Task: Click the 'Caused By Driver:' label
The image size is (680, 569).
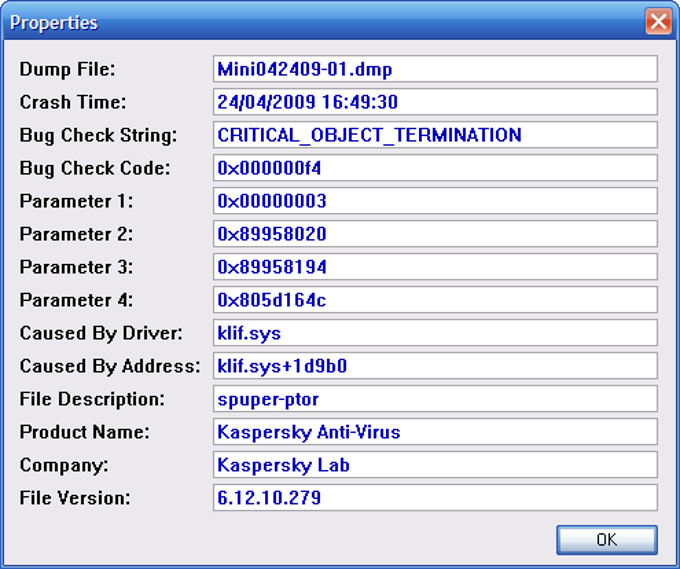Action: (x=101, y=333)
